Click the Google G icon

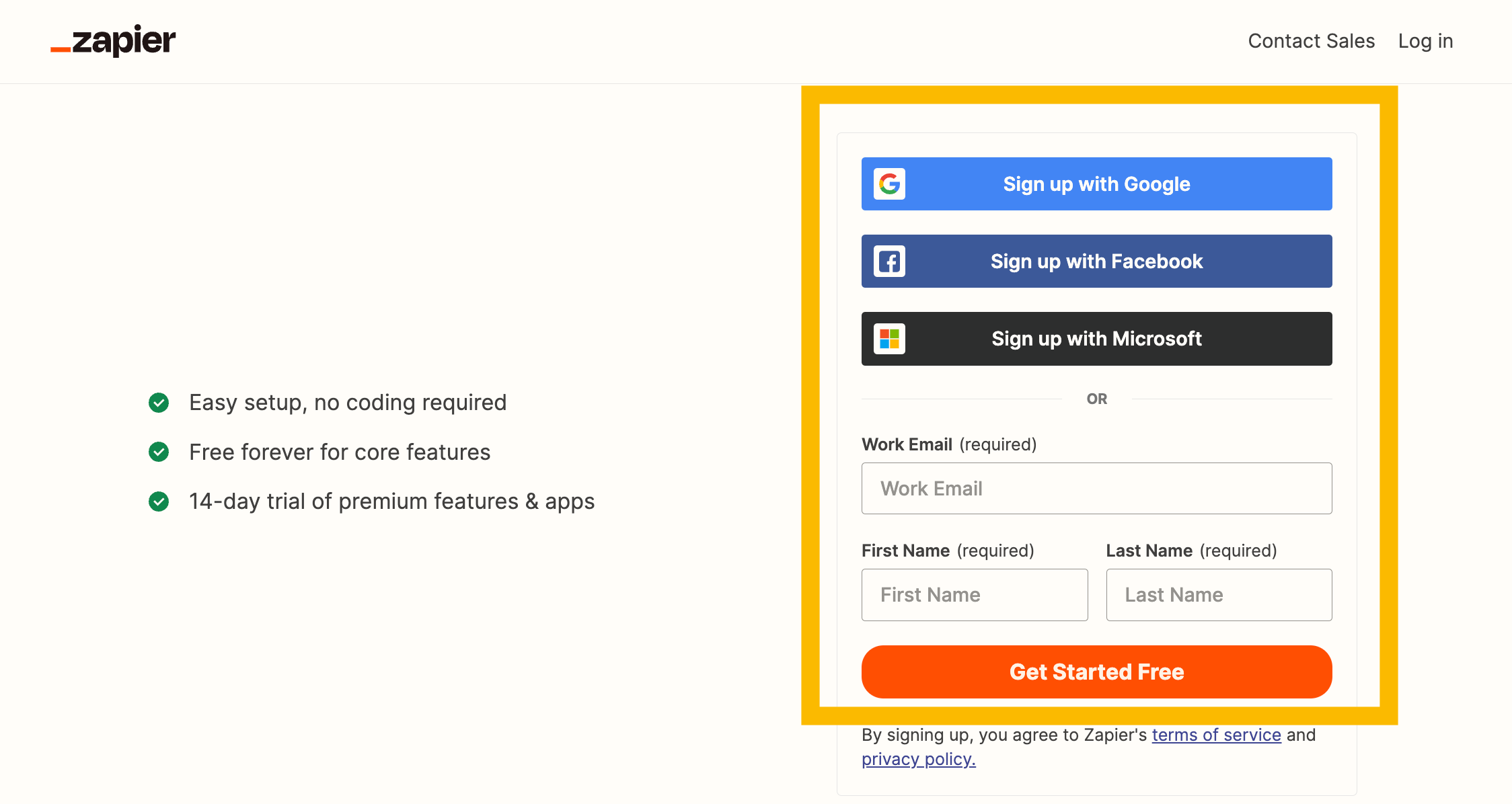[x=889, y=184]
